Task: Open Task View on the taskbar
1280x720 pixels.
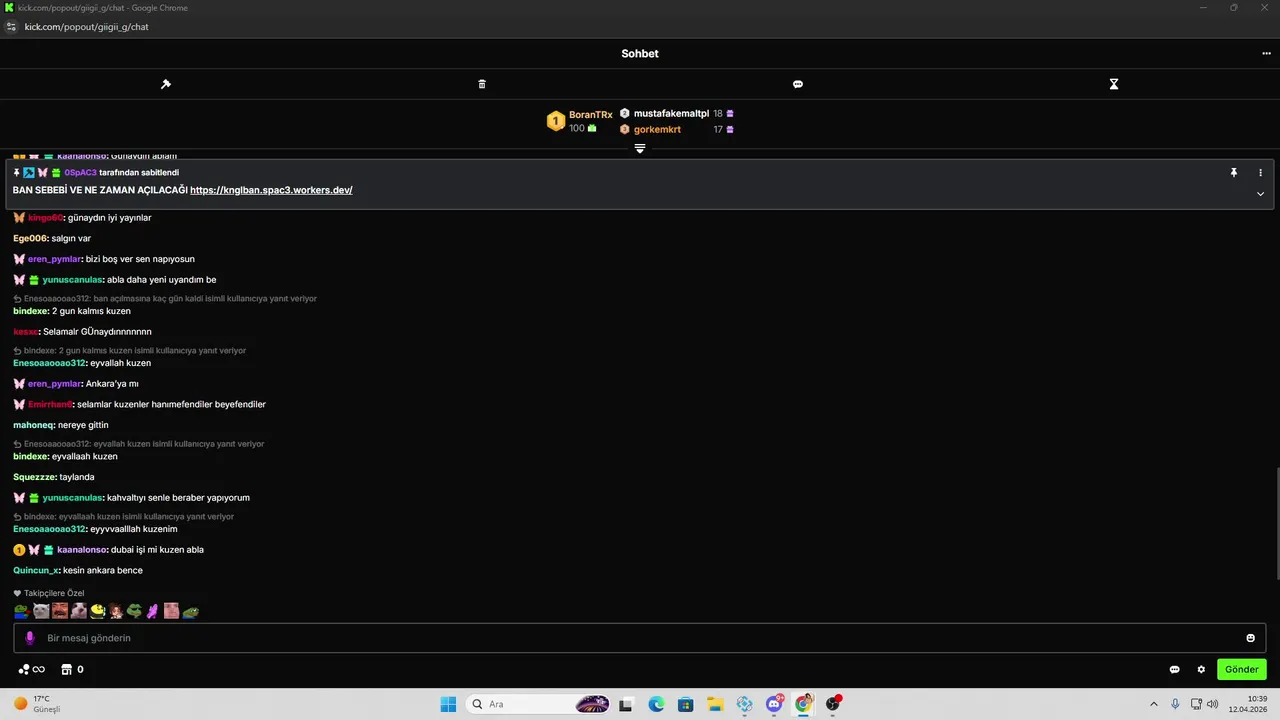Action: (x=626, y=704)
